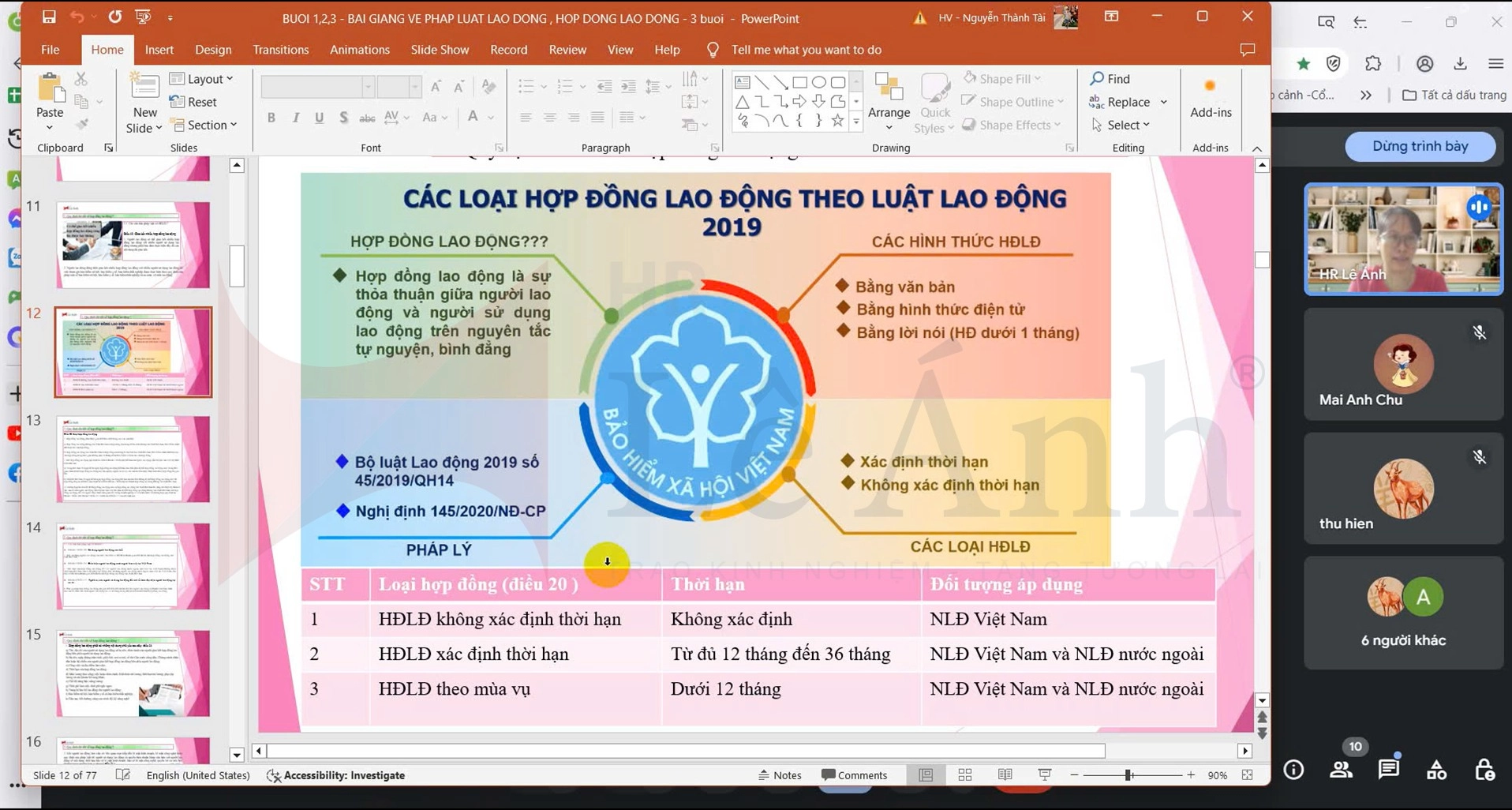Screen dimensions: 1512x810
Task: Click the Dừng trình bày button
Action: (1420, 146)
